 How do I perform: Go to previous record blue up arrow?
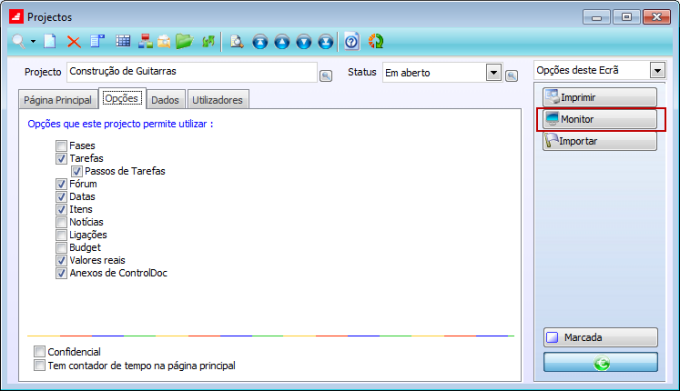point(282,42)
